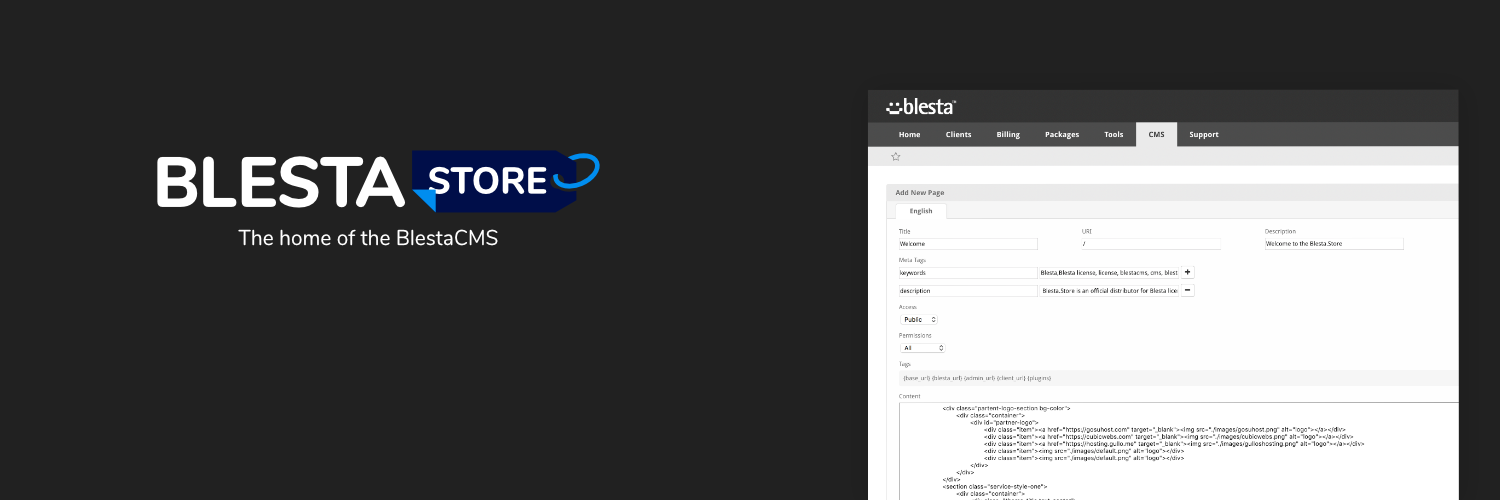Focus the Title field containing Welcome
The image size is (1500, 500).
click(x=968, y=243)
